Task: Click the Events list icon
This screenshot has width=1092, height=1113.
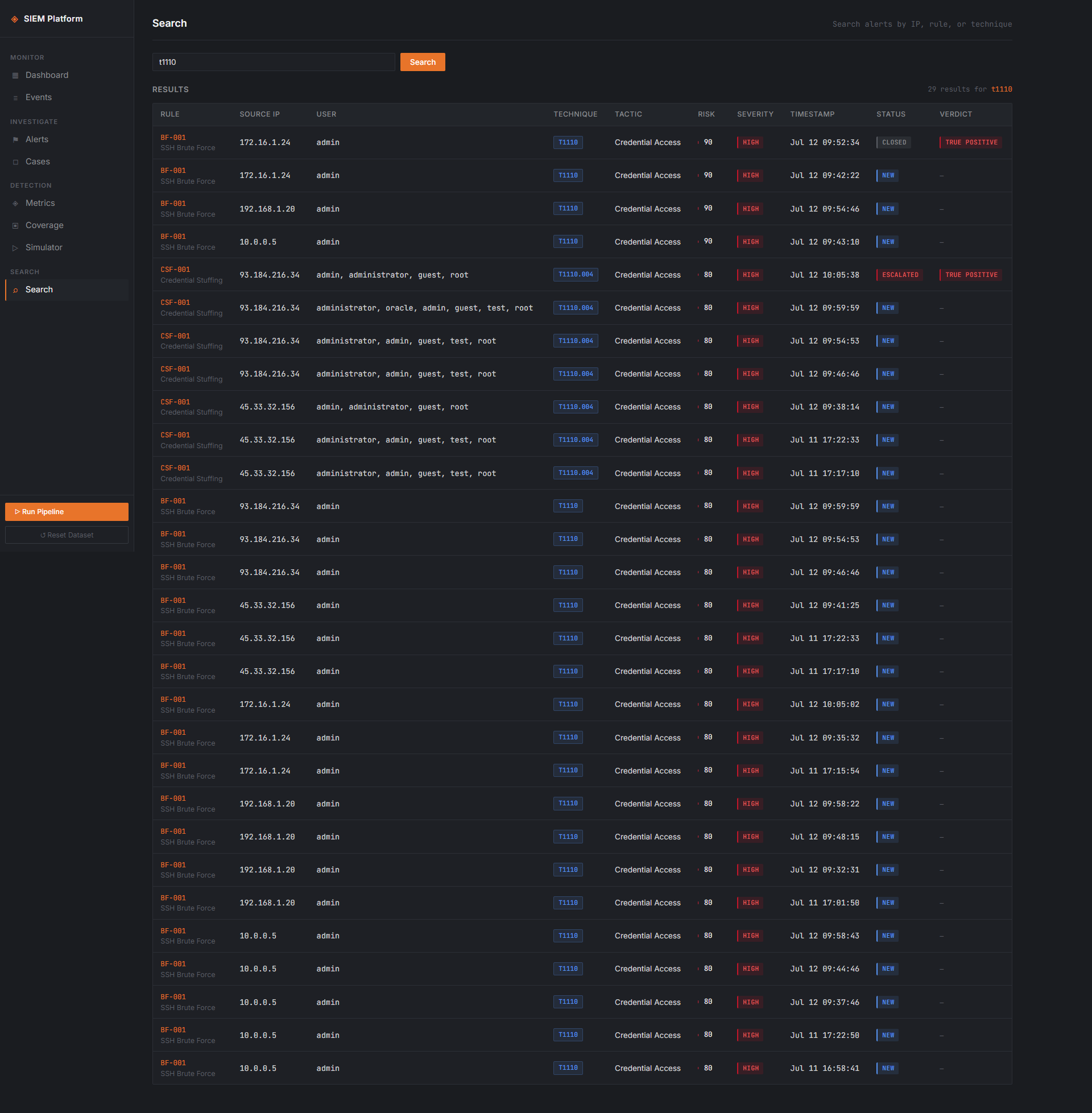Action: pyautogui.click(x=15, y=98)
